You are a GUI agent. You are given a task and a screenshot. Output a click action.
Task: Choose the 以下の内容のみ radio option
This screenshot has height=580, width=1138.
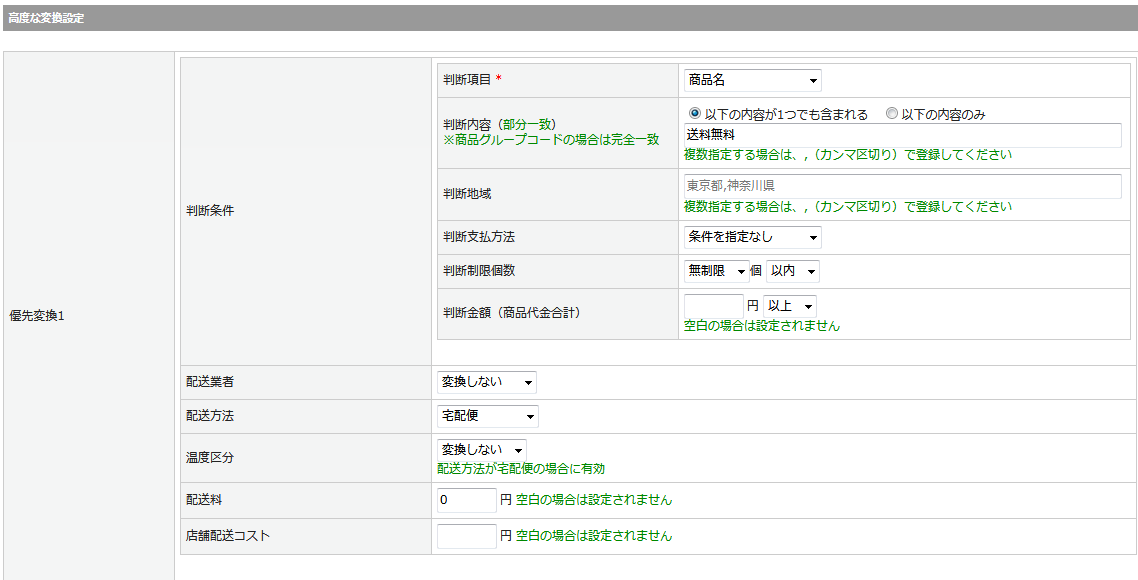[x=892, y=114]
